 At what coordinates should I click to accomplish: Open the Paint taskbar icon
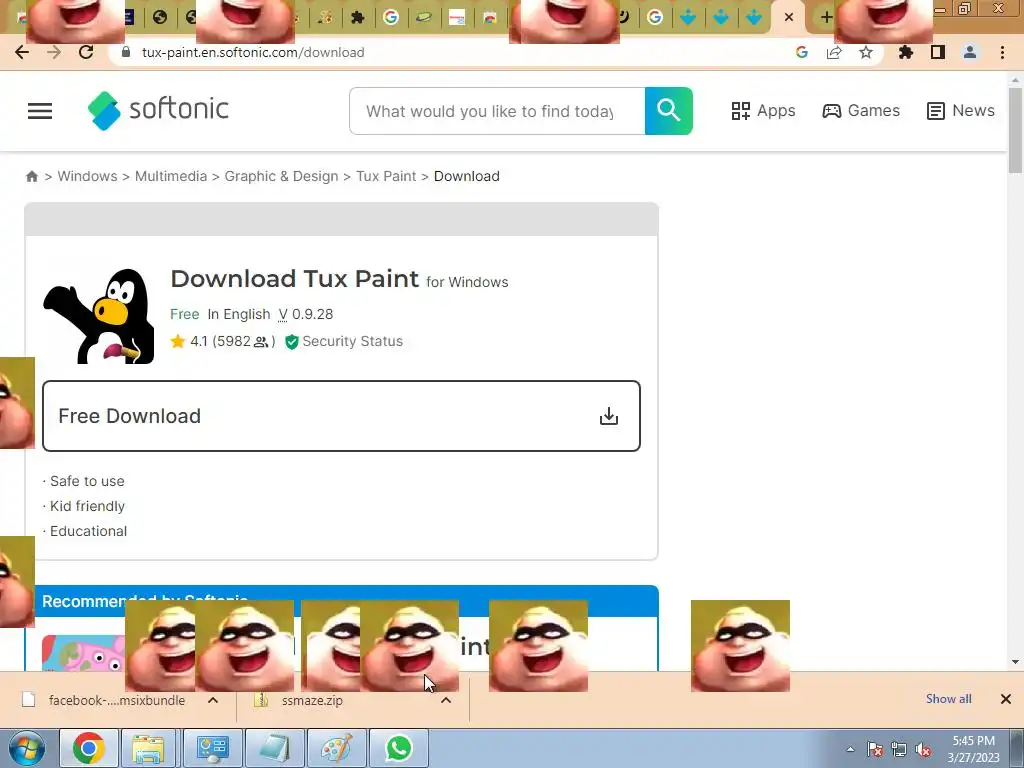[x=336, y=748]
